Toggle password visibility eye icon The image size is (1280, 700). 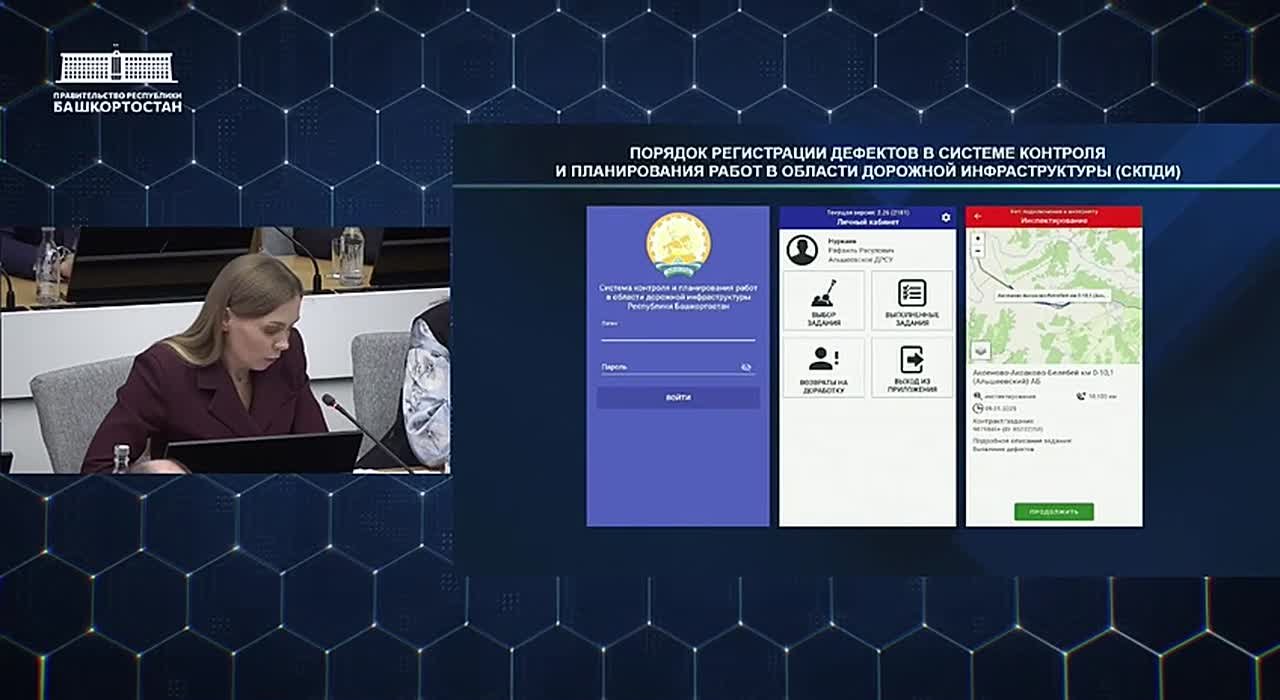(746, 368)
